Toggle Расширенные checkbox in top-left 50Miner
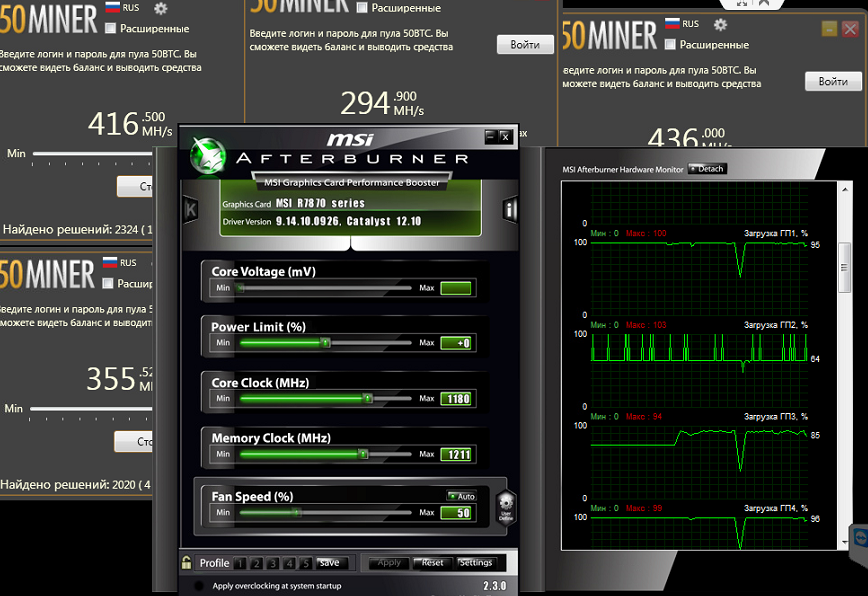This screenshot has width=868, height=596. pos(111,28)
